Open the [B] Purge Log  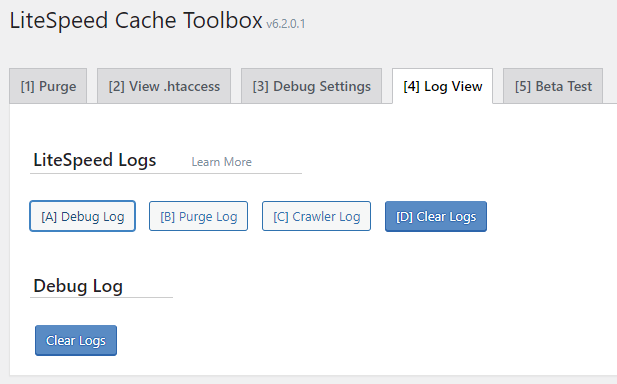[198, 216]
